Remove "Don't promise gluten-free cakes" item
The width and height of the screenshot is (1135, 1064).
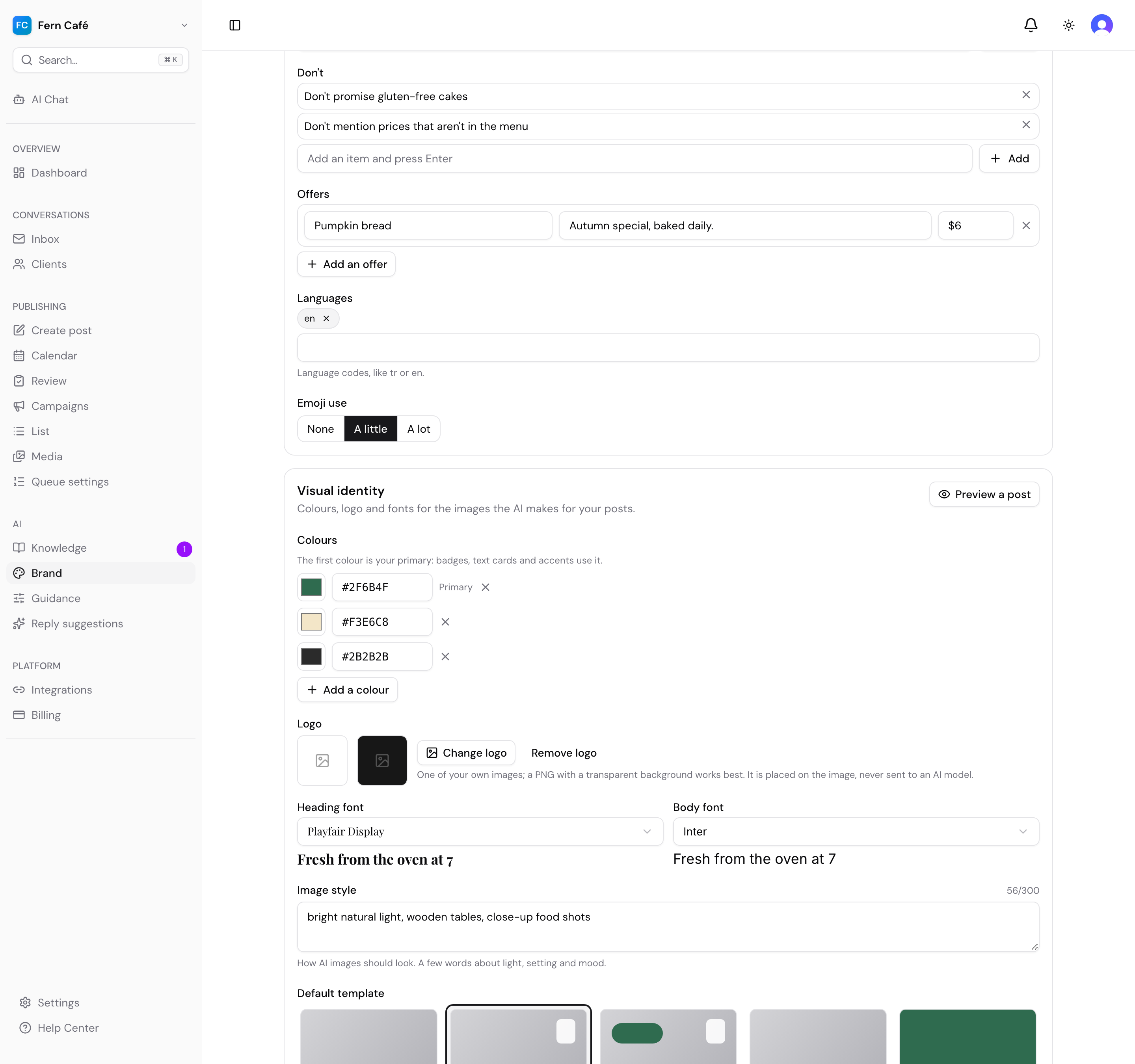[1026, 95]
